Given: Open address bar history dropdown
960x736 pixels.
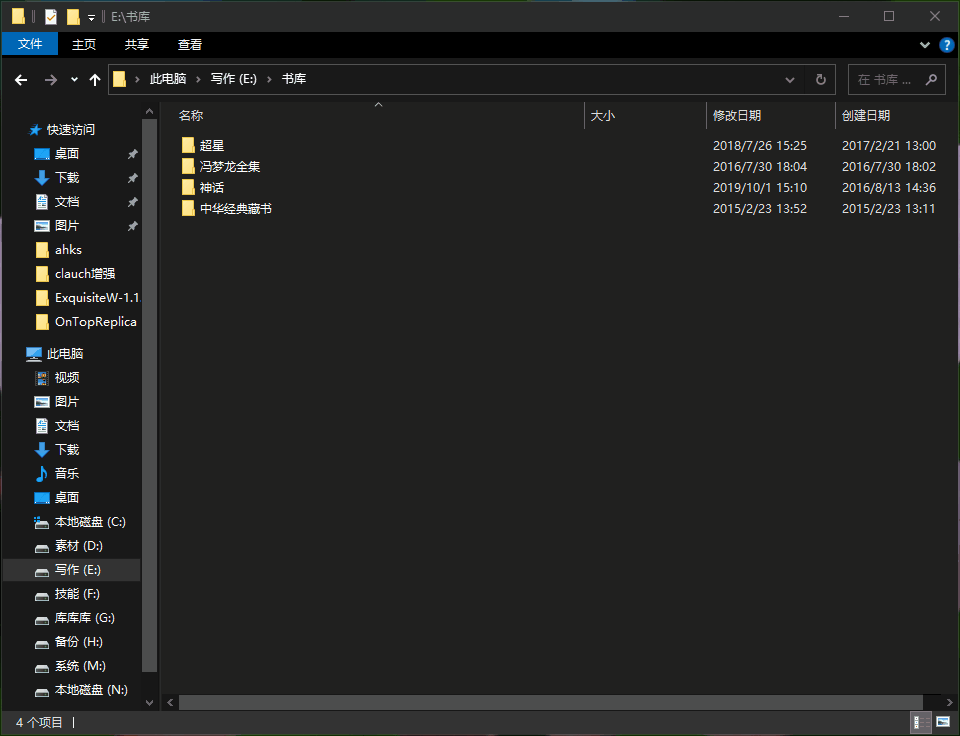Looking at the screenshot, I should pyautogui.click(x=790, y=80).
